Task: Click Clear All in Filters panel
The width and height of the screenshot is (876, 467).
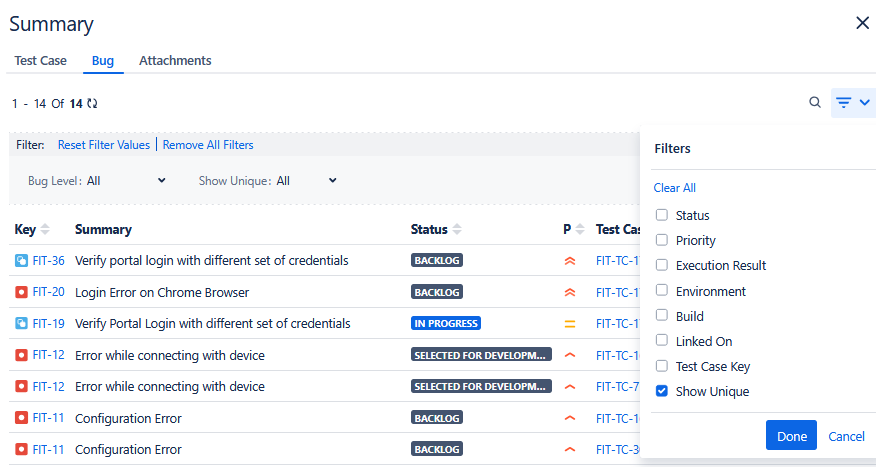Action: 674,188
